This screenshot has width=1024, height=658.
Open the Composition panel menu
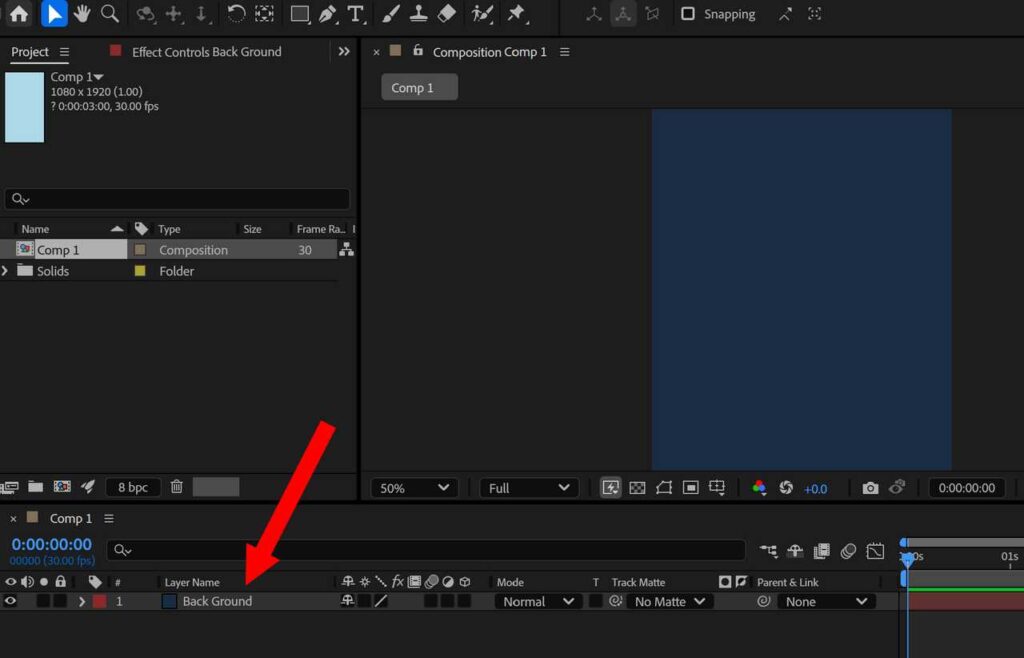(565, 52)
